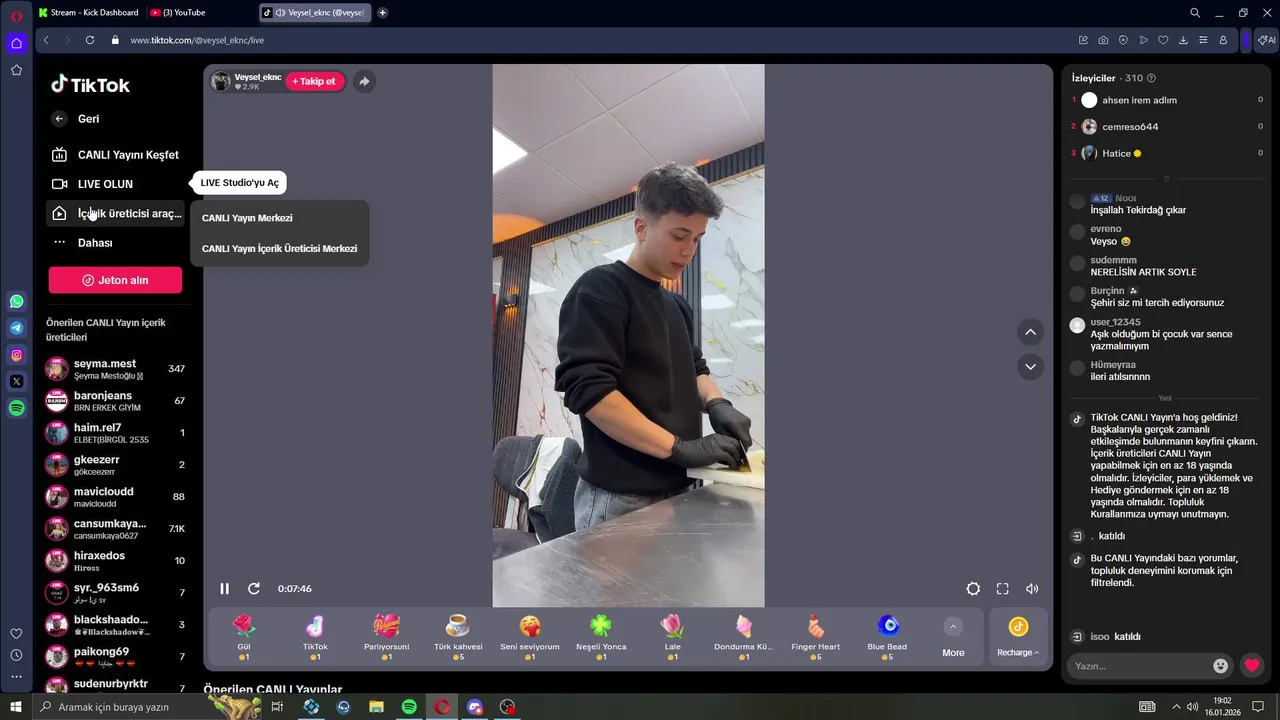
Task: Click the Jeton alın button
Action: 115,280
